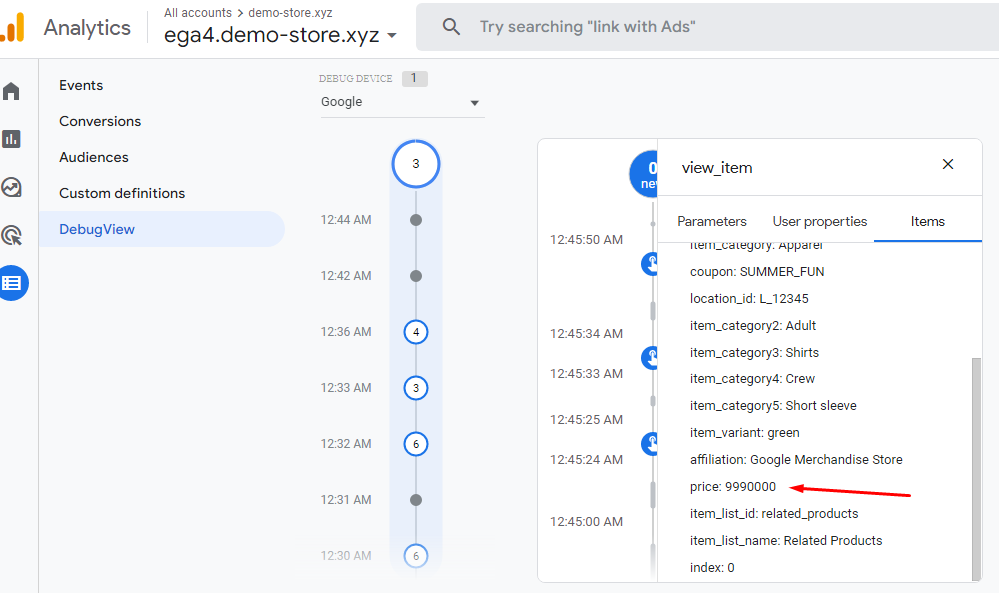Select the 12:36 AM bubble with 4 events
The image size is (999, 593).
pos(416,332)
